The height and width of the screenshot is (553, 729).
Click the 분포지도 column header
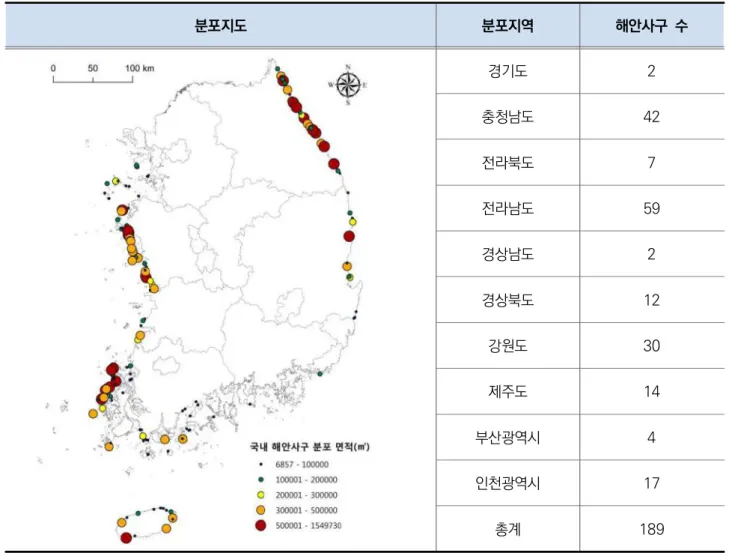tap(220, 26)
